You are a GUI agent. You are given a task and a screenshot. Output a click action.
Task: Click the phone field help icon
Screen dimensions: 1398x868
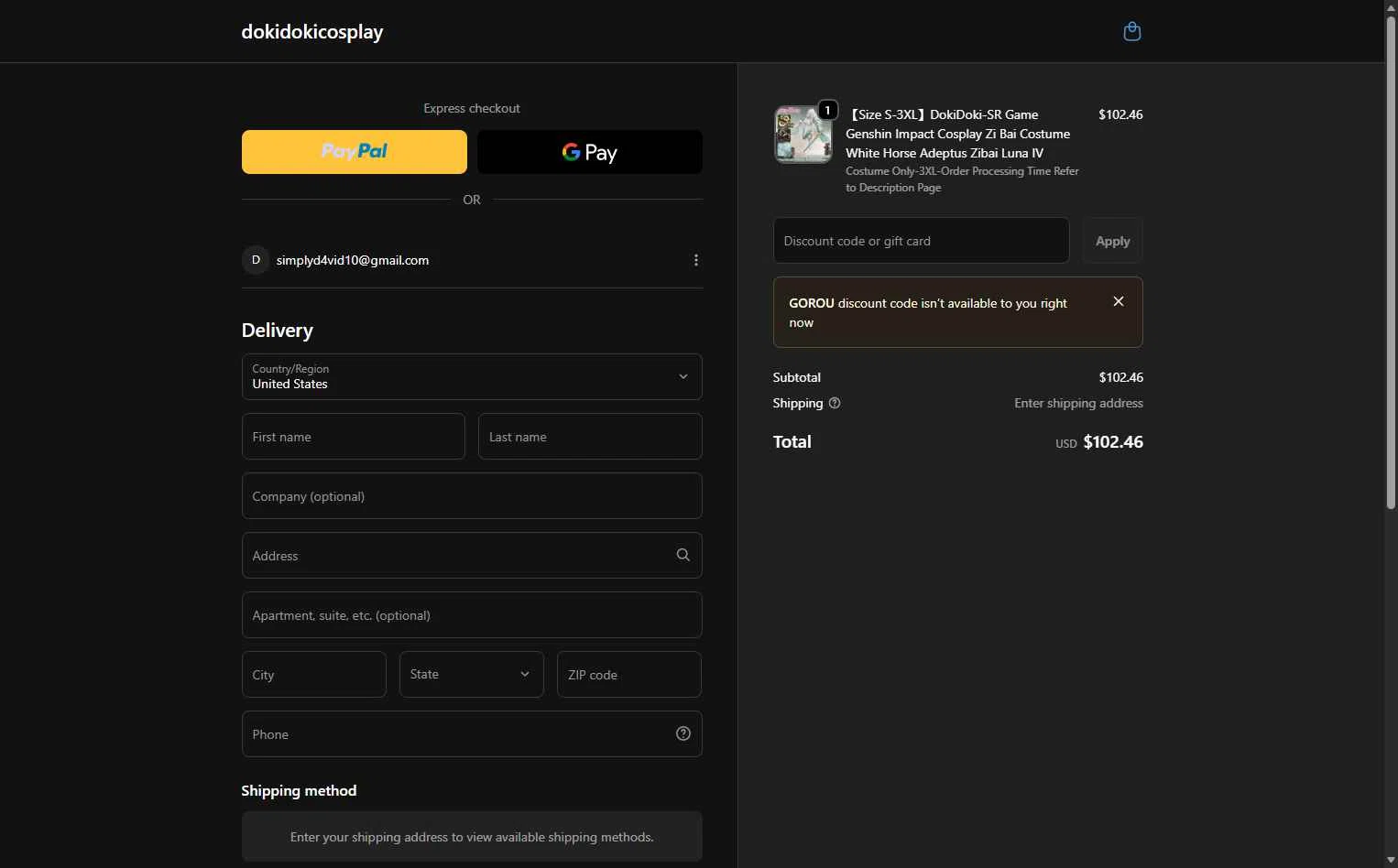683,733
